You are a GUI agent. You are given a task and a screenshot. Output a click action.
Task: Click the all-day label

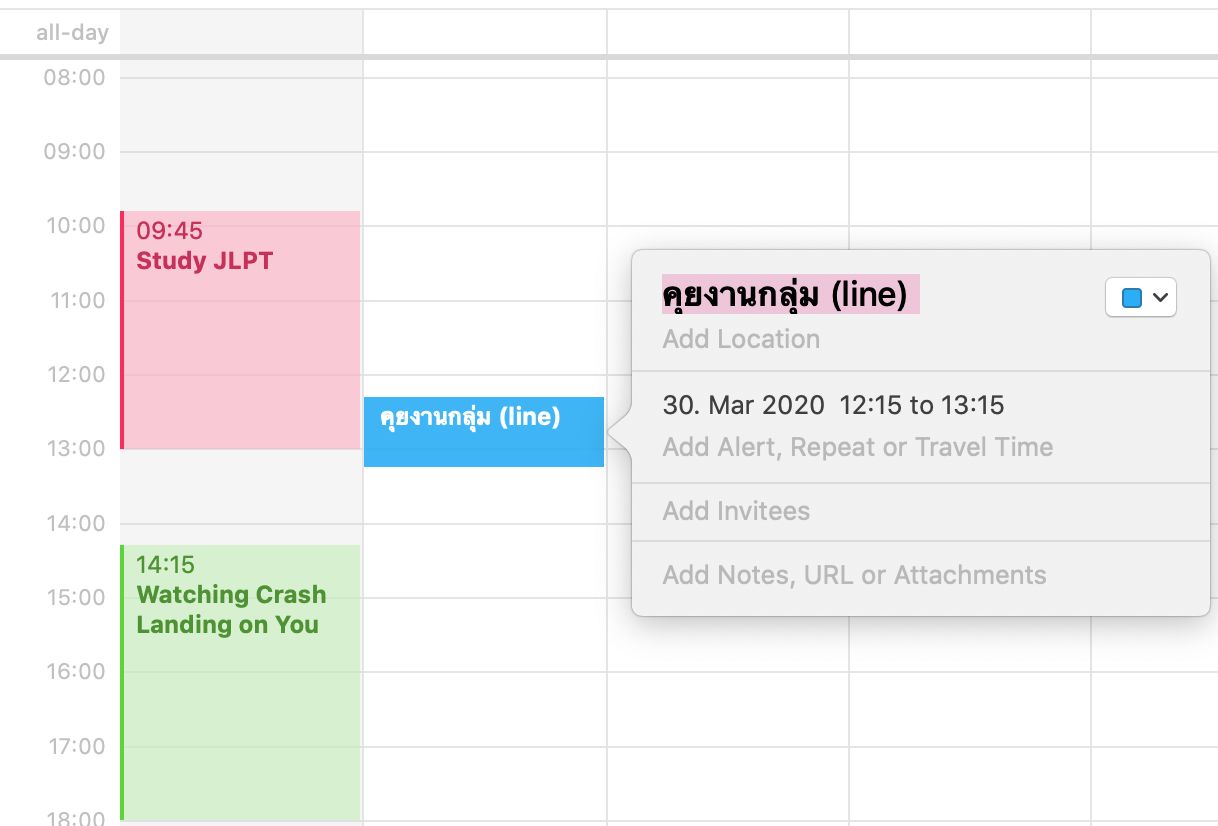point(72,33)
